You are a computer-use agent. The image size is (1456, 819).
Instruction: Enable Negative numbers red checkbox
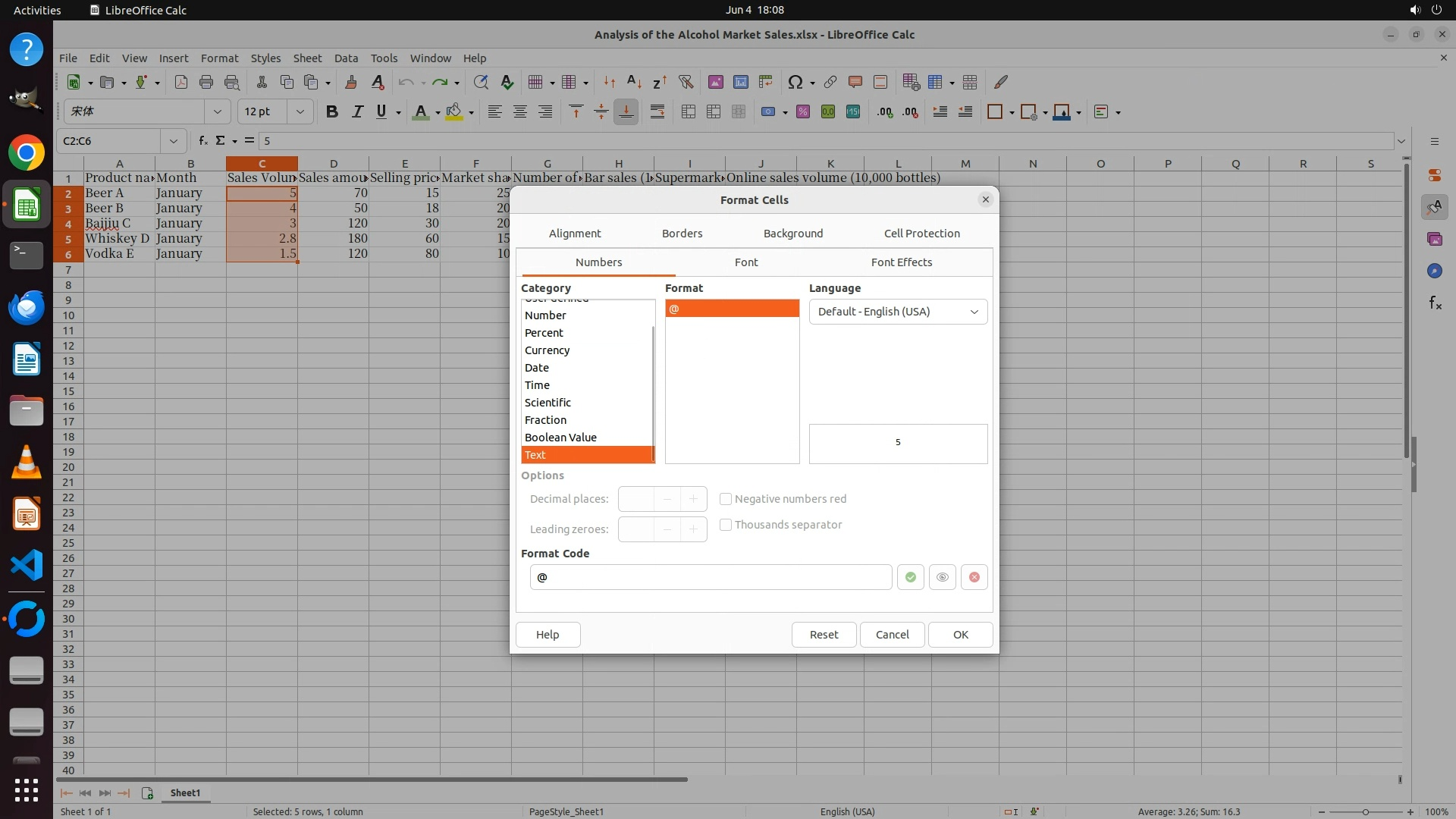tap(726, 499)
